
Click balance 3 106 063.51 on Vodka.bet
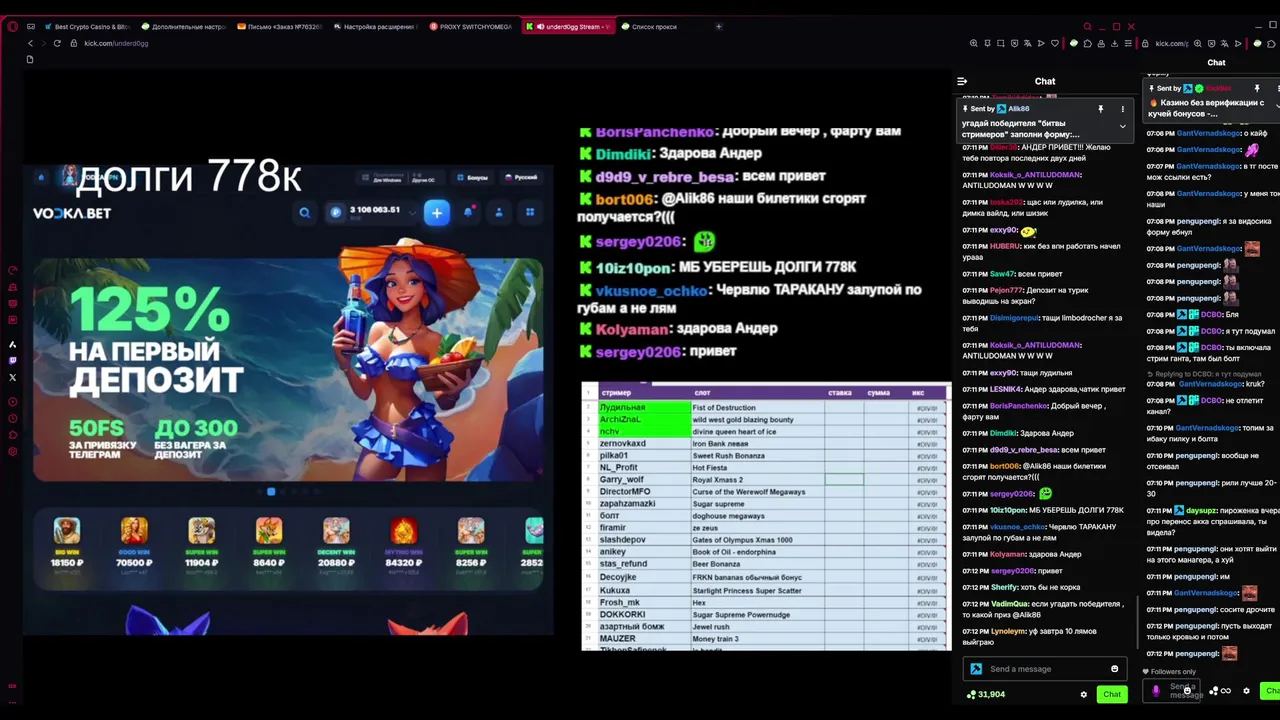tap(374, 211)
